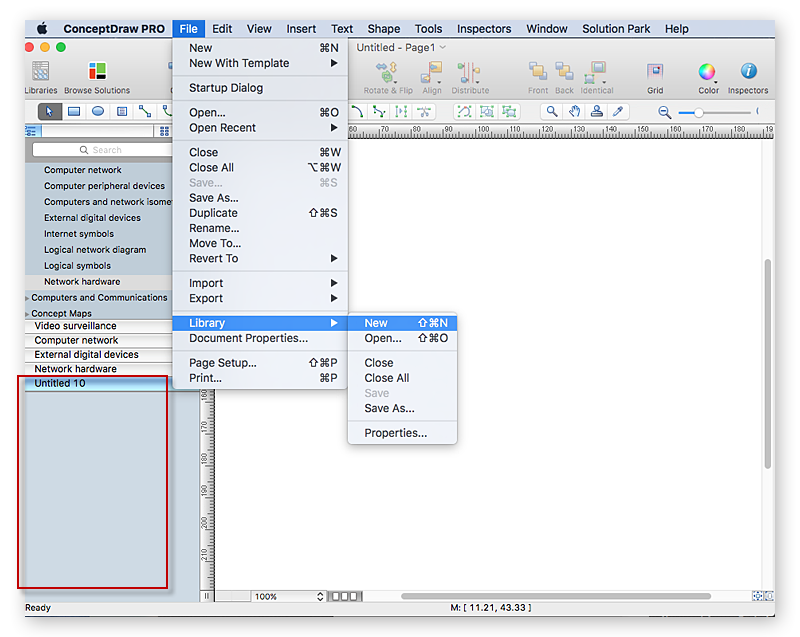Image resolution: width=800 pixels, height=637 pixels.
Task: Click the horizontal scrollbar
Action: (x=556, y=596)
